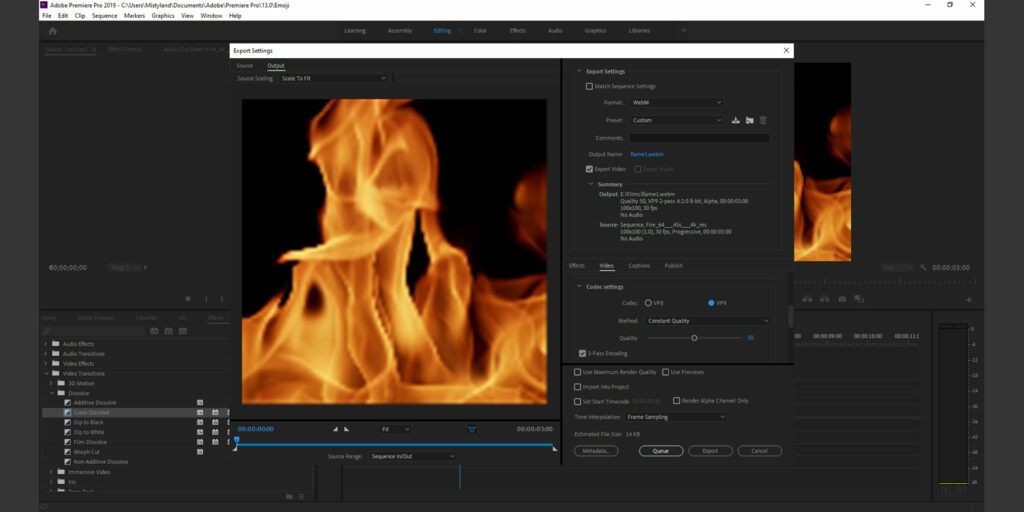Click the Set In Point triangle icon
Image resolution: width=1024 pixels, height=512 pixels.
click(336, 429)
